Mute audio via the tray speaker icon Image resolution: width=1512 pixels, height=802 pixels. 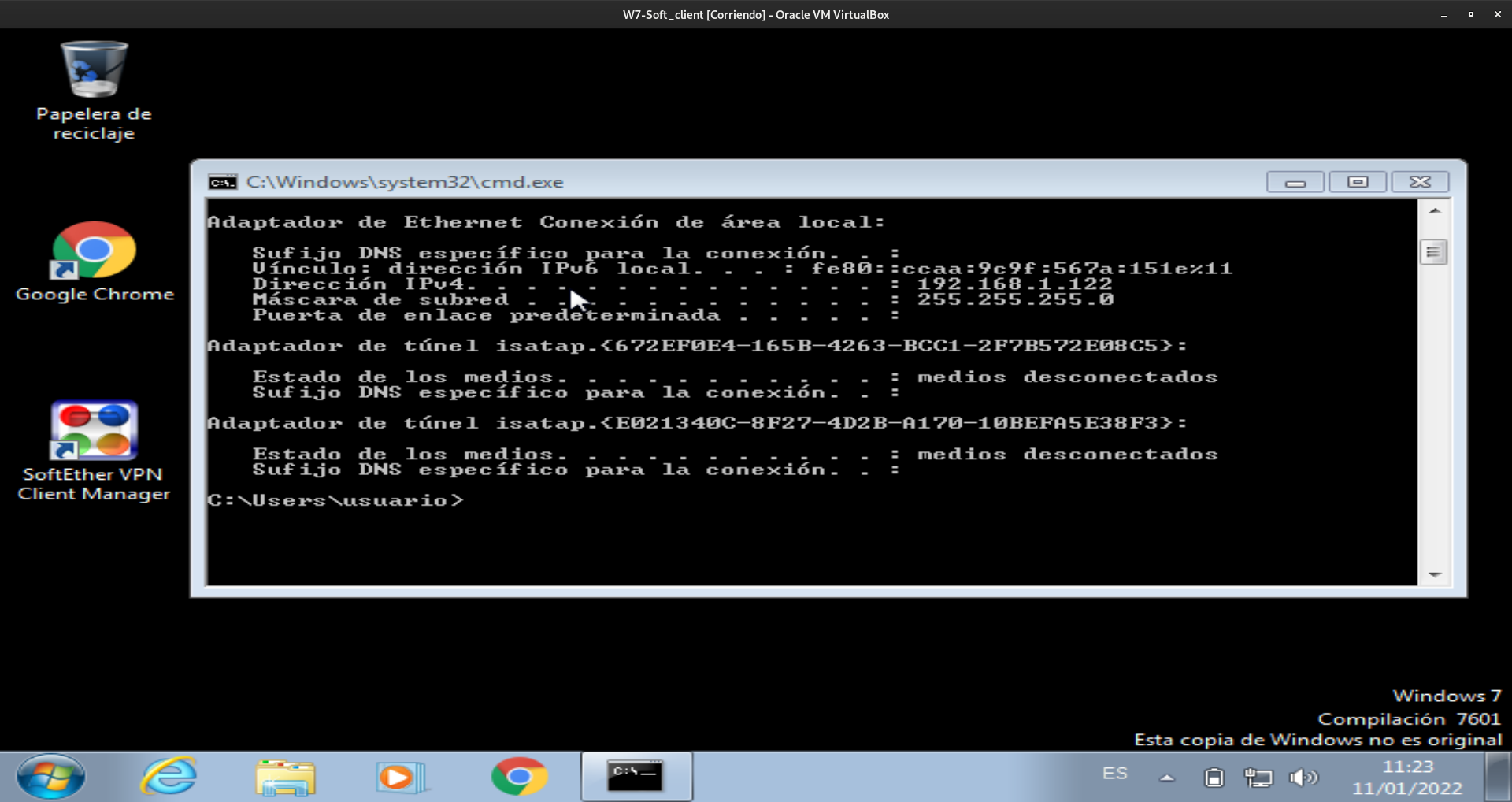[x=1304, y=776]
